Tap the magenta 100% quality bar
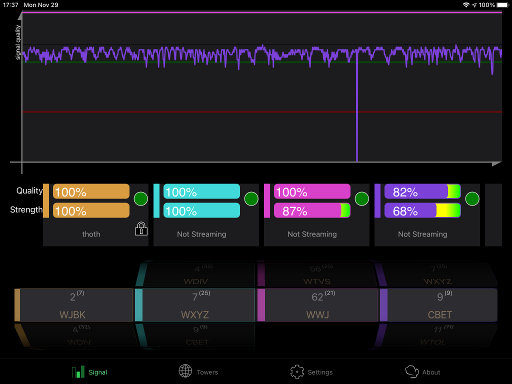This screenshot has height=384, width=512. (312, 192)
